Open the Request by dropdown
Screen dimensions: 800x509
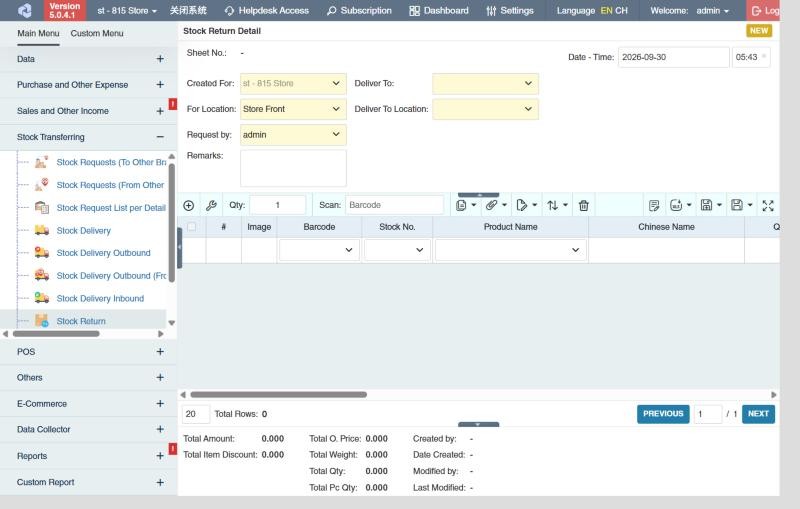293,135
